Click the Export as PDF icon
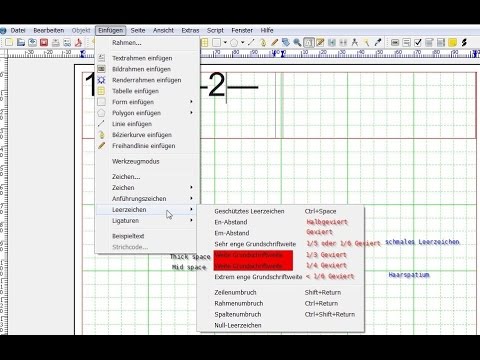 tap(79, 42)
